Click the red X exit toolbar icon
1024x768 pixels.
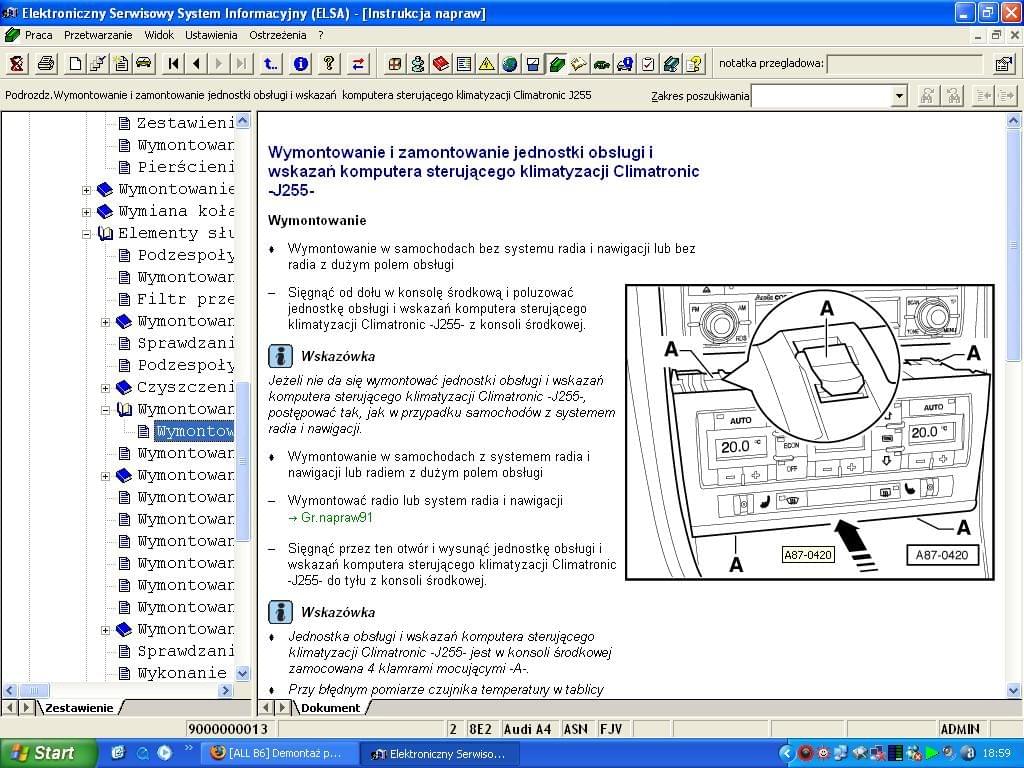tap(17, 63)
